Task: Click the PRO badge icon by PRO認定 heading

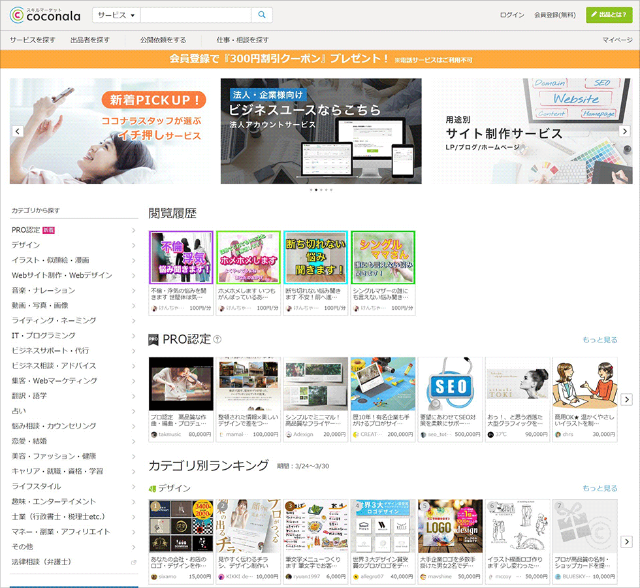Action: click(x=154, y=340)
